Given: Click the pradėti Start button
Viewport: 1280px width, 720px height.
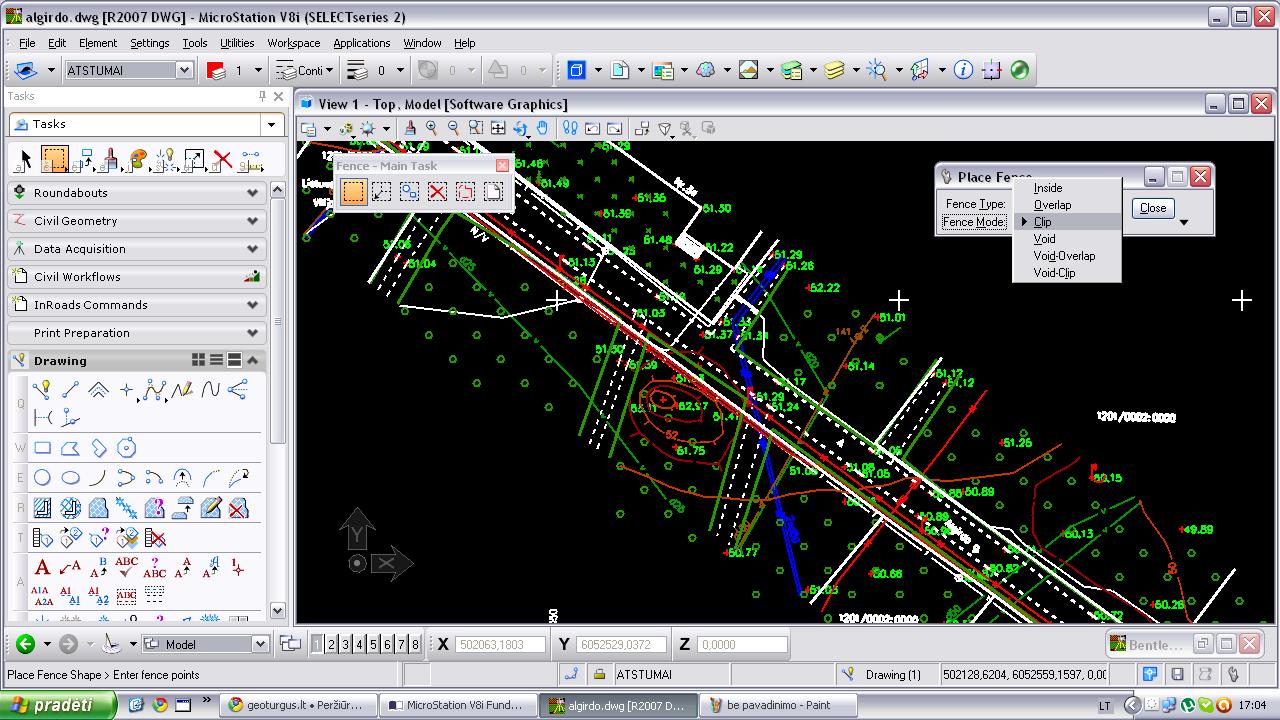Looking at the screenshot, I should point(60,705).
